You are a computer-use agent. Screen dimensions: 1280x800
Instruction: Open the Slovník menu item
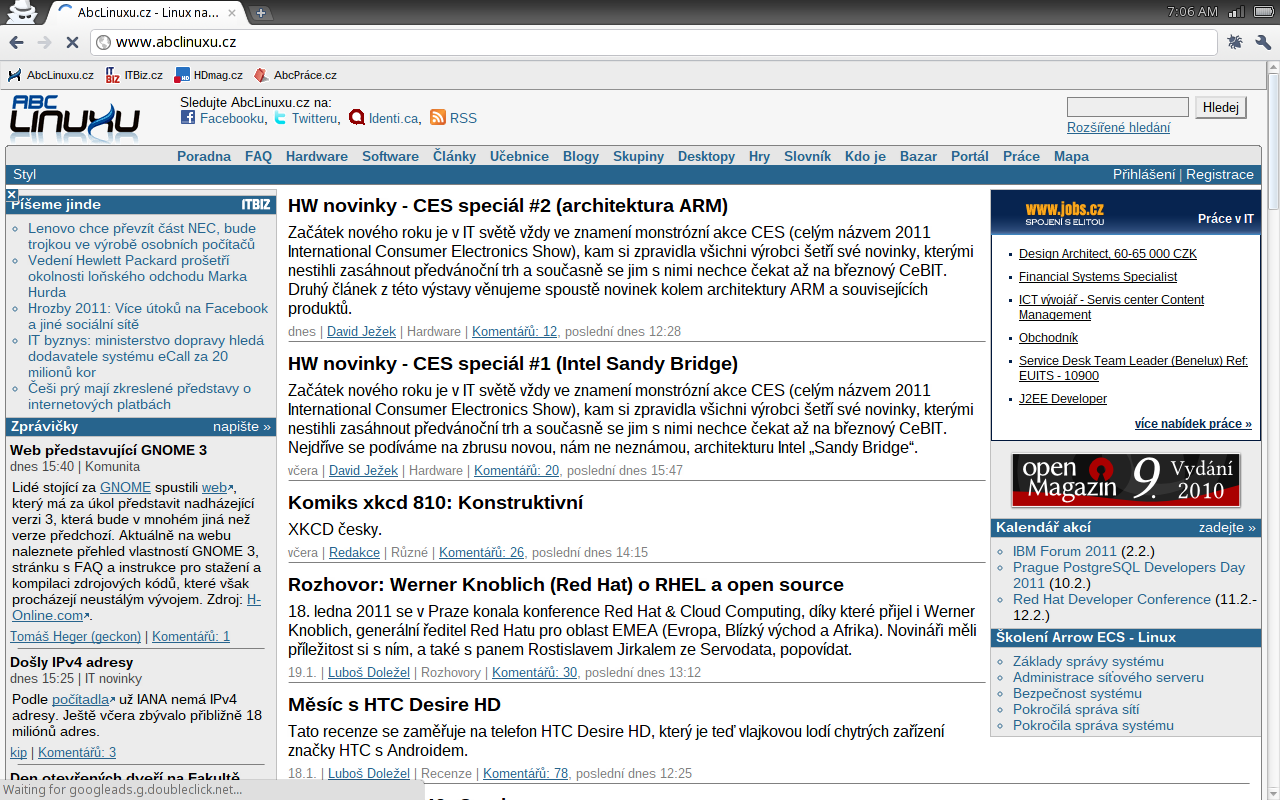tap(807, 156)
